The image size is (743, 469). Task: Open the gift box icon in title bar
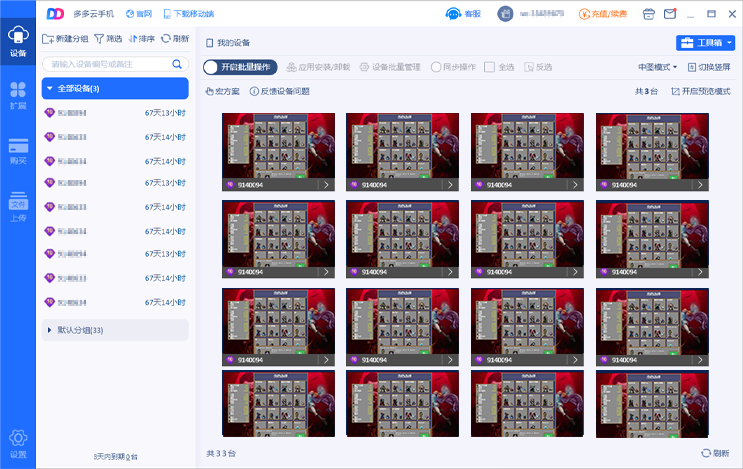pyautogui.click(x=649, y=14)
